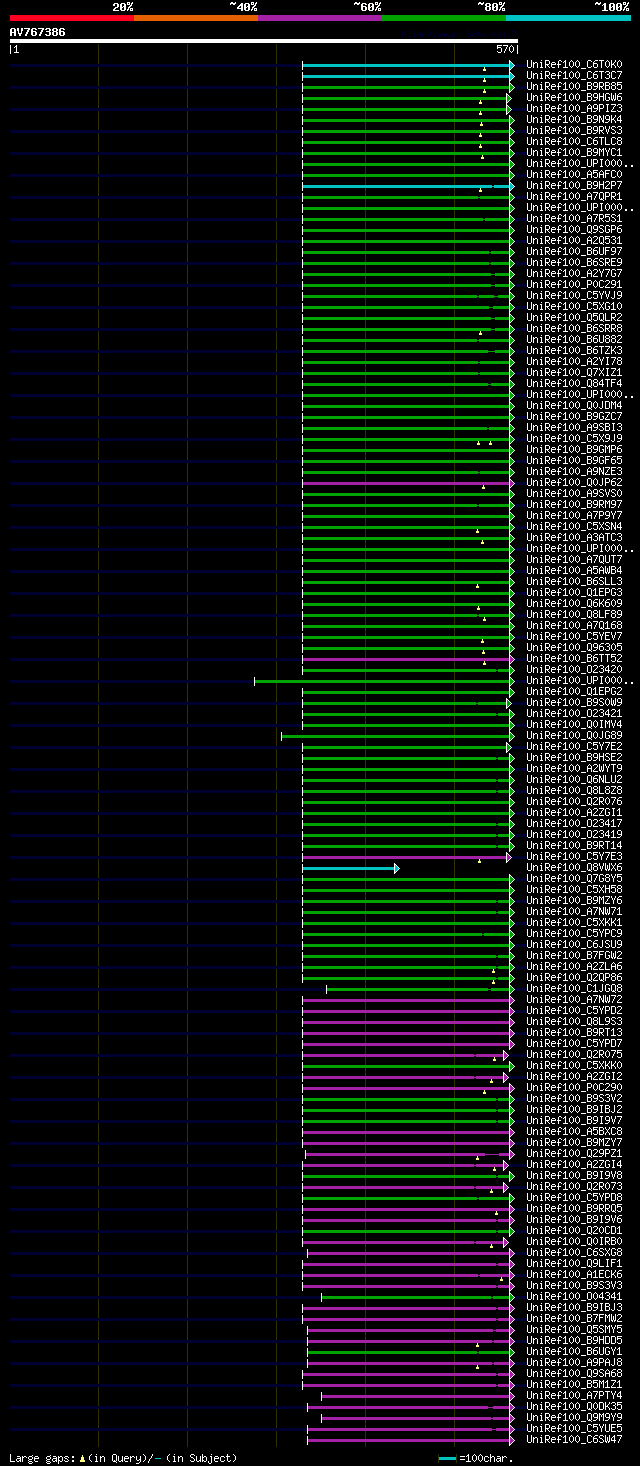640x1466 pixels.
Task: Click label UniRef100_A7PTY4
Action: [x=574, y=1396]
